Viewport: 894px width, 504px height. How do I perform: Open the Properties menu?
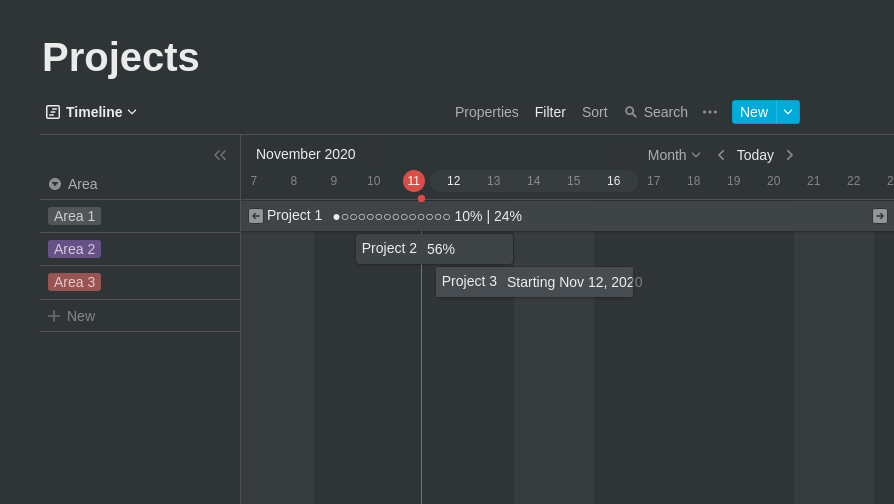[x=487, y=112]
